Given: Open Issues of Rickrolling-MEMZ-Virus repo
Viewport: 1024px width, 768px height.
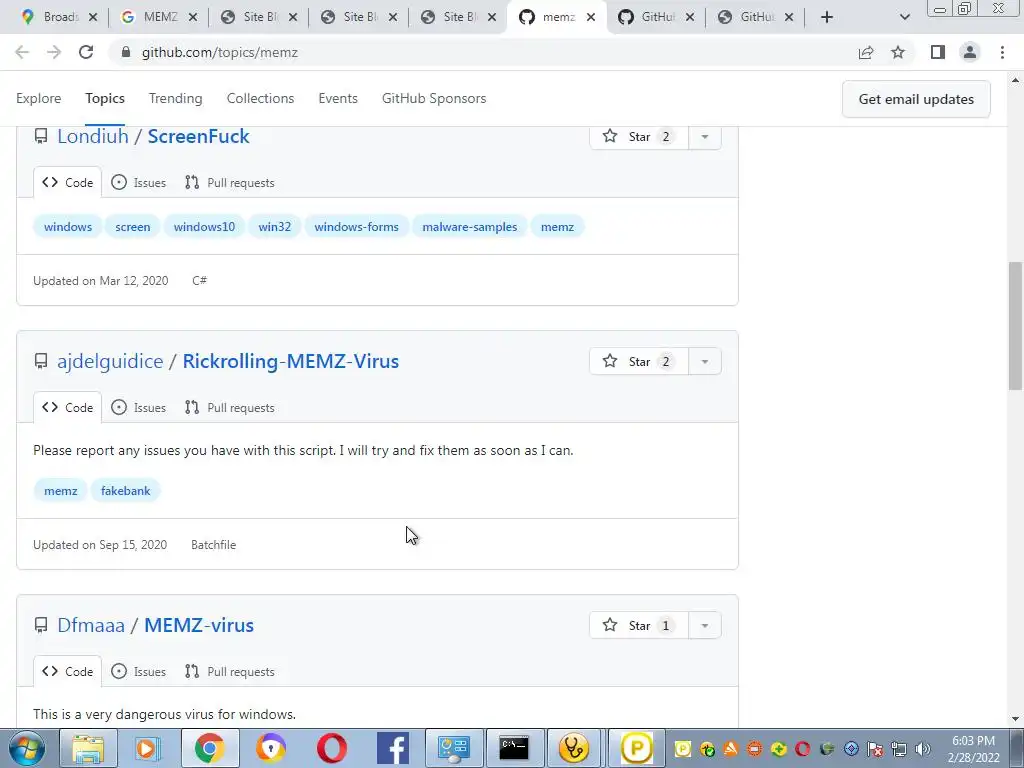Looking at the screenshot, I should tap(138, 408).
